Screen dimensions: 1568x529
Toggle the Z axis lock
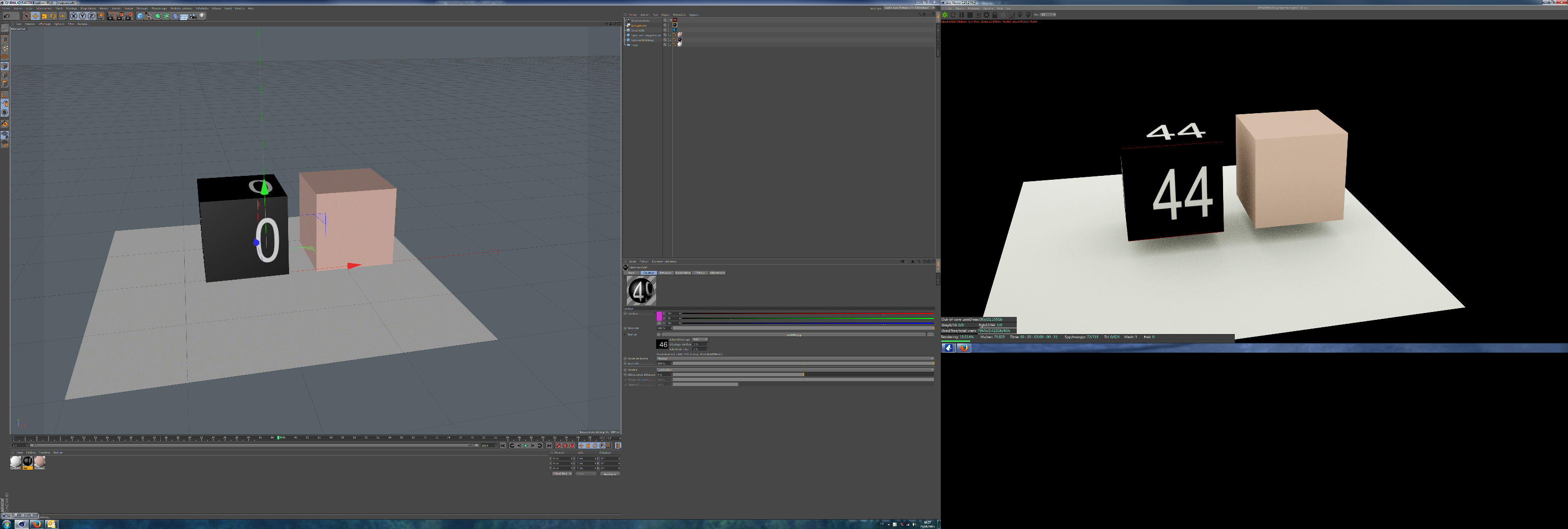(91, 17)
